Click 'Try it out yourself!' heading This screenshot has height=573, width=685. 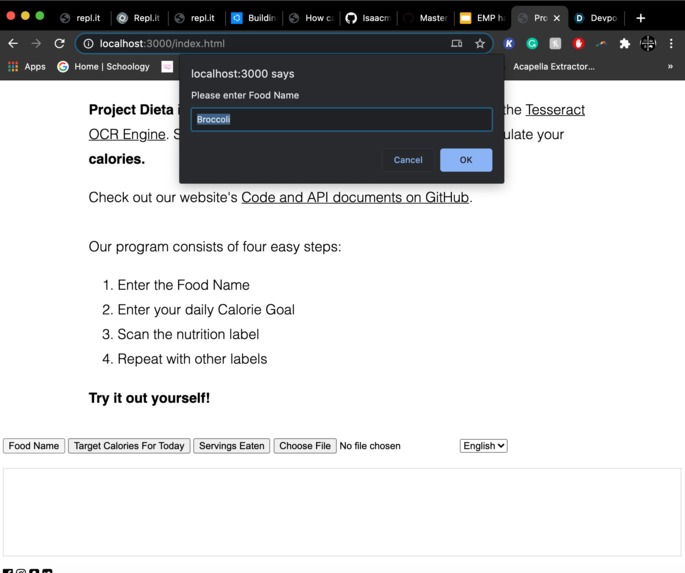(149, 398)
